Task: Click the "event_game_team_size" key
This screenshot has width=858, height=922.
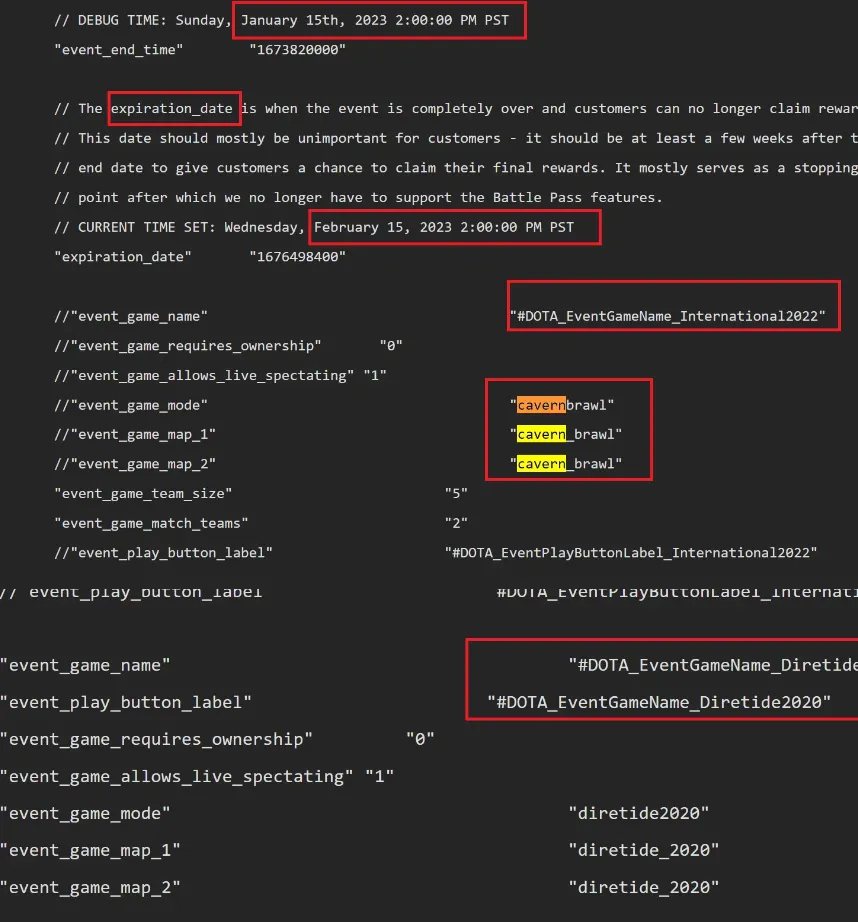Action: click(x=143, y=494)
